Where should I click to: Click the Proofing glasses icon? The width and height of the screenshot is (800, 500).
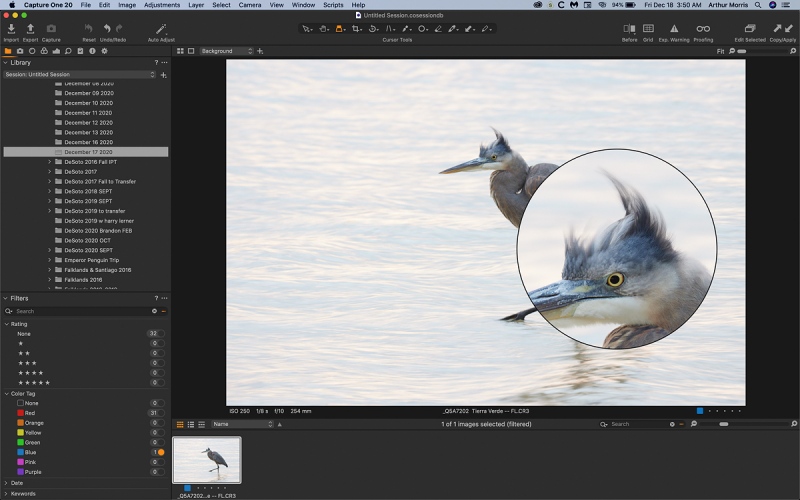point(703,29)
